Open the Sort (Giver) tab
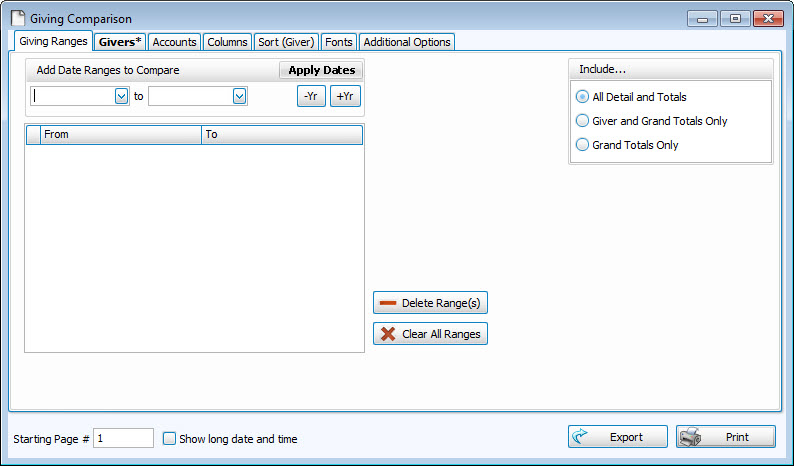This screenshot has height=466, width=794. 286,42
